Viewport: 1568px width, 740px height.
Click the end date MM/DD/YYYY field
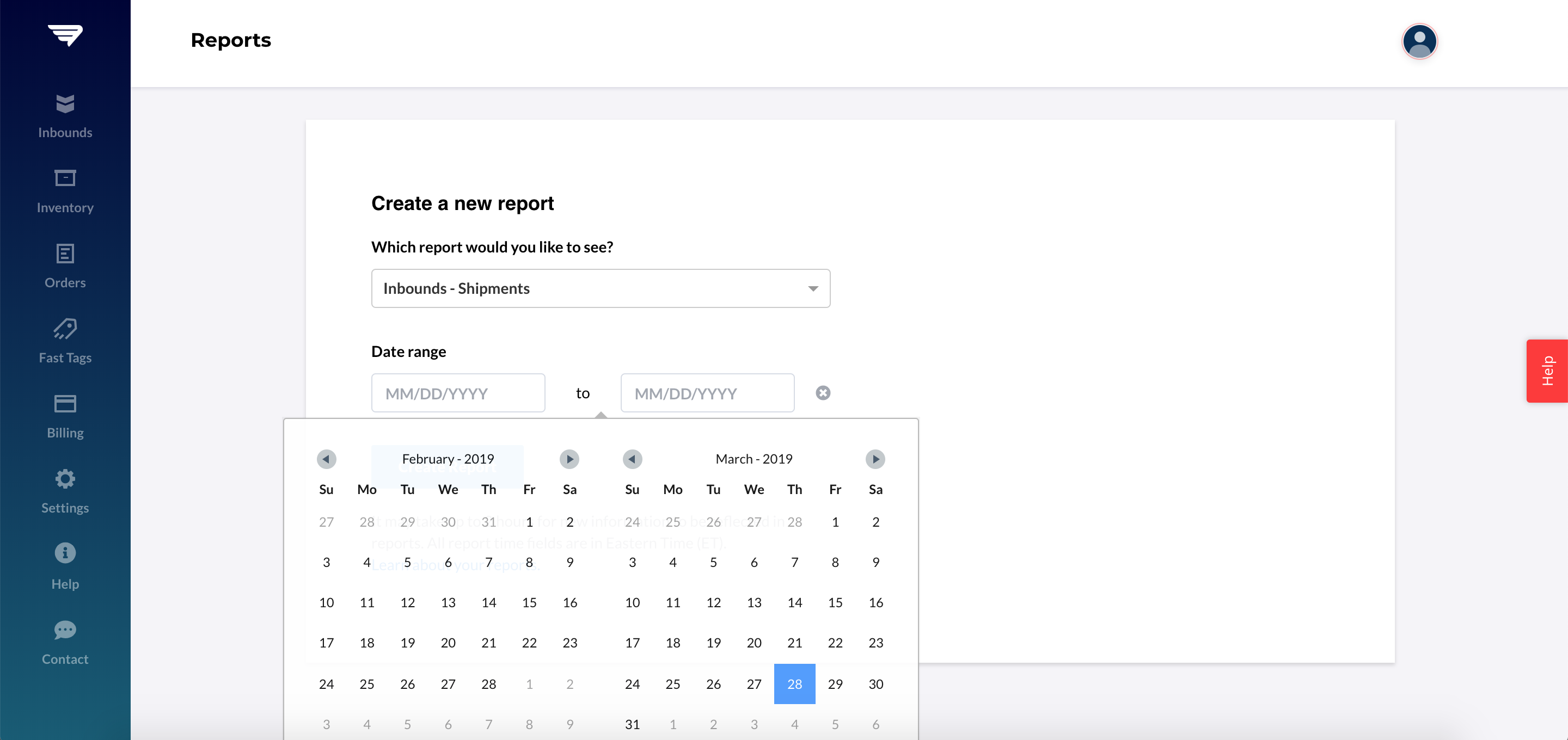coord(707,393)
